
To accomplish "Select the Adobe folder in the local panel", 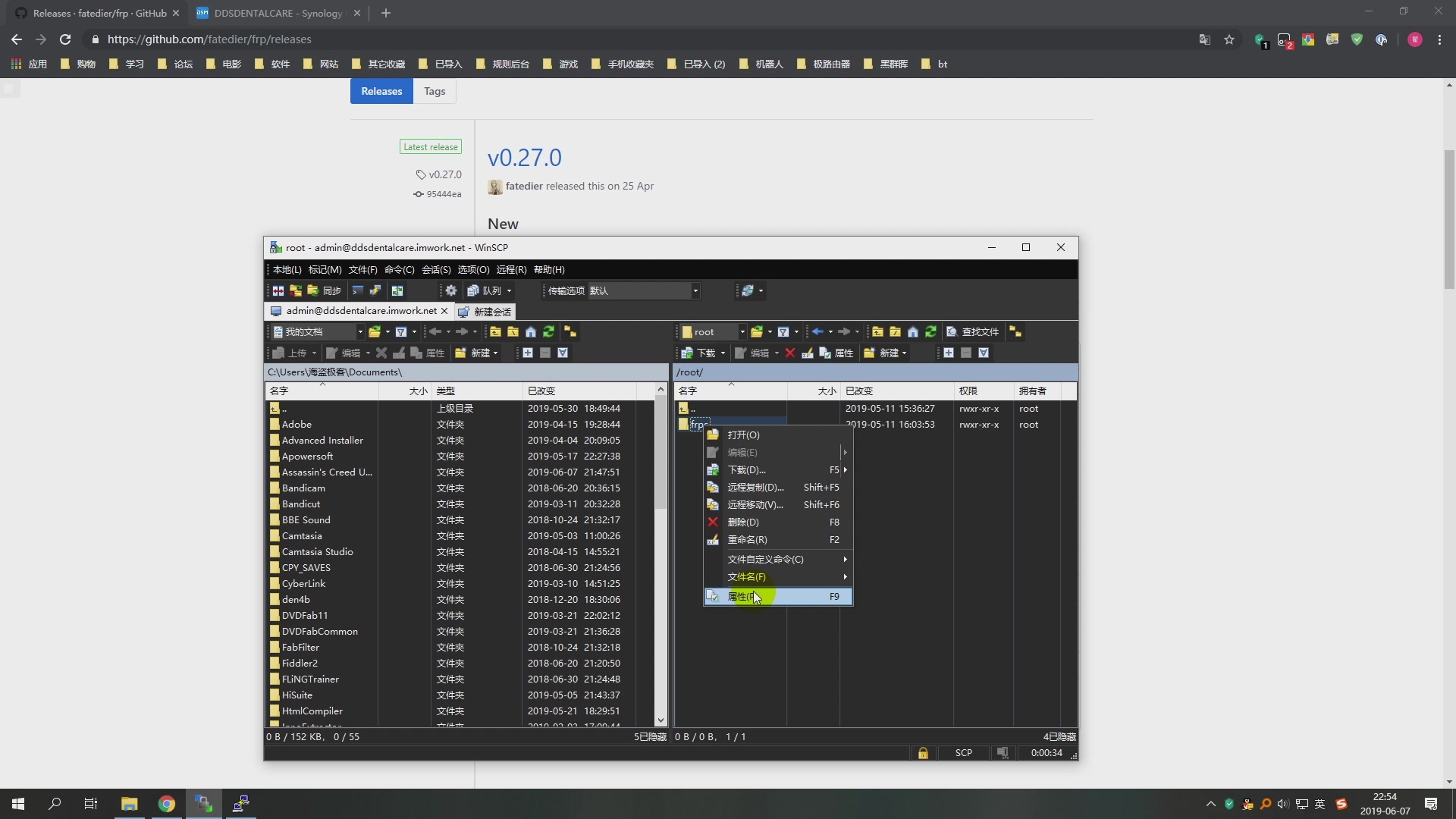I will point(297,424).
